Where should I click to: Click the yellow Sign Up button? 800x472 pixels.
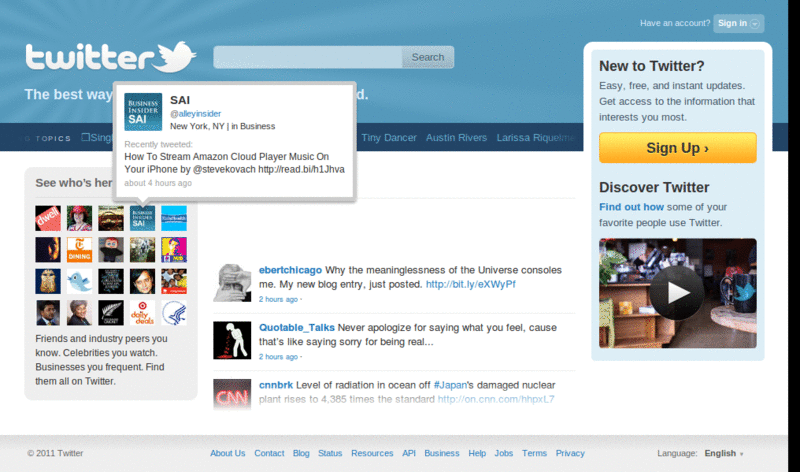tap(678, 148)
